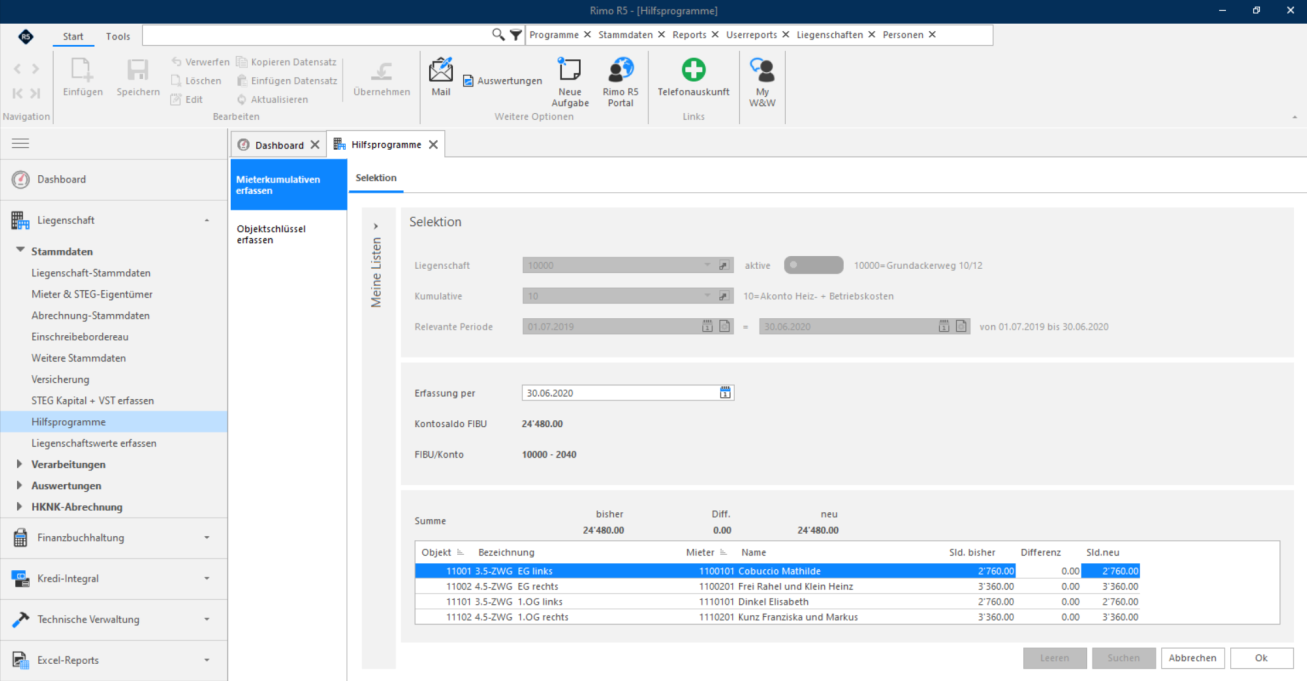Image resolution: width=1307 pixels, height=681 pixels.
Task: Select Objektschlüssel erfassen
Action: 288,234
